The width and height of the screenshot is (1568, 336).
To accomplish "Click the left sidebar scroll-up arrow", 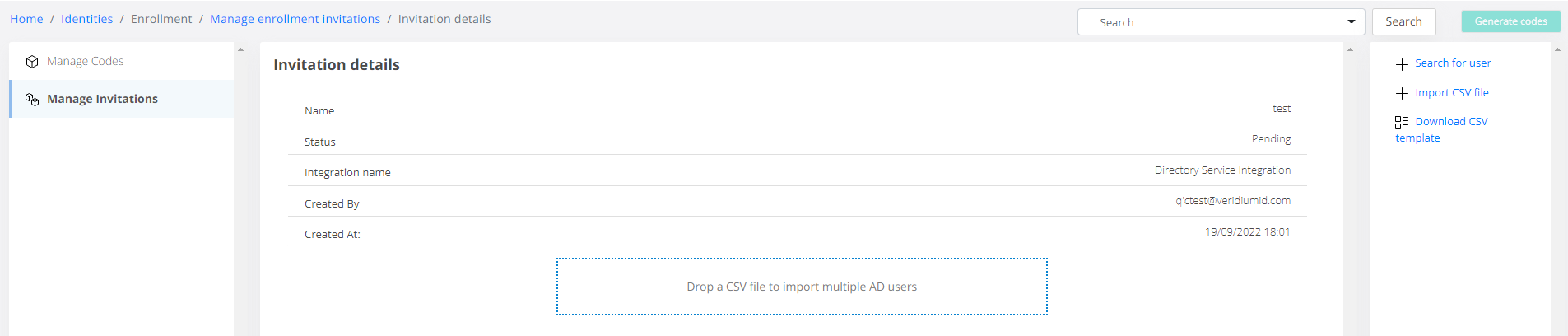I will click(x=240, y=50).
